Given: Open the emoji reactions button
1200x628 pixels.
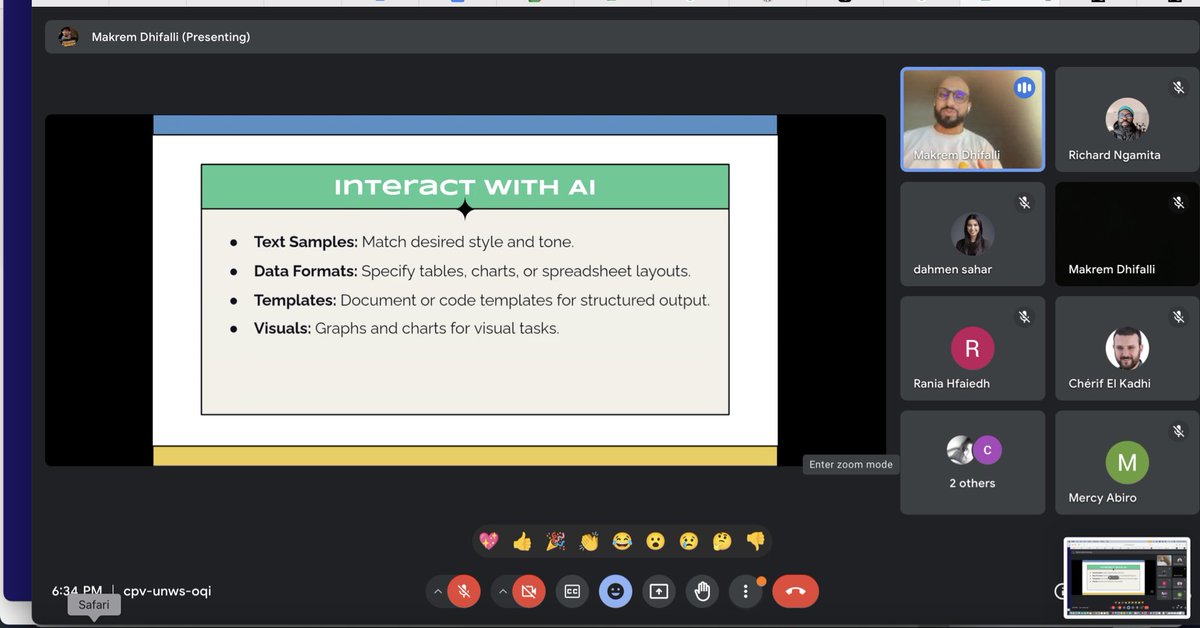Looking at the screenshot, I should click(615, 591).
